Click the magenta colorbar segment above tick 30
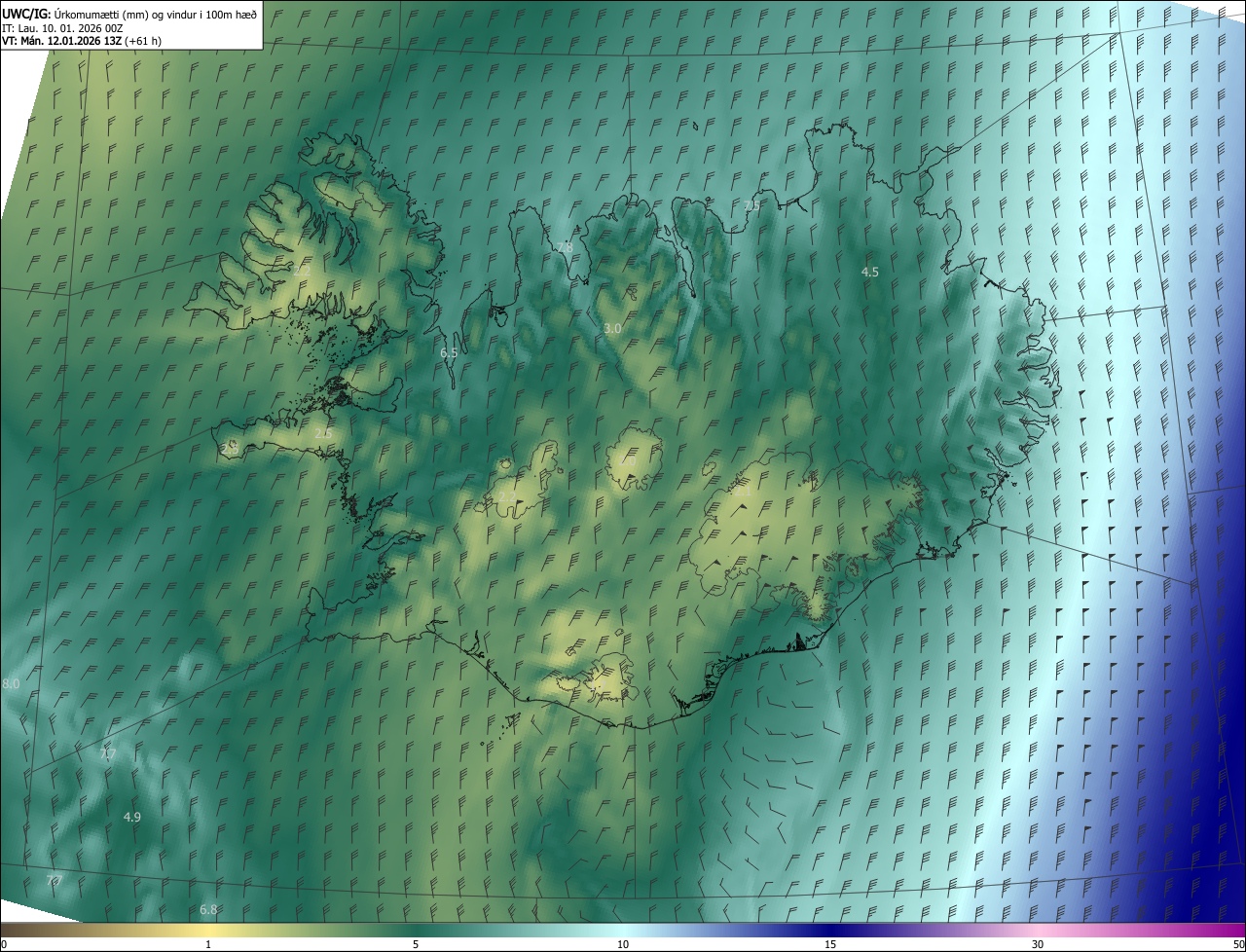1246x952 pixels. pos(1038,930)
